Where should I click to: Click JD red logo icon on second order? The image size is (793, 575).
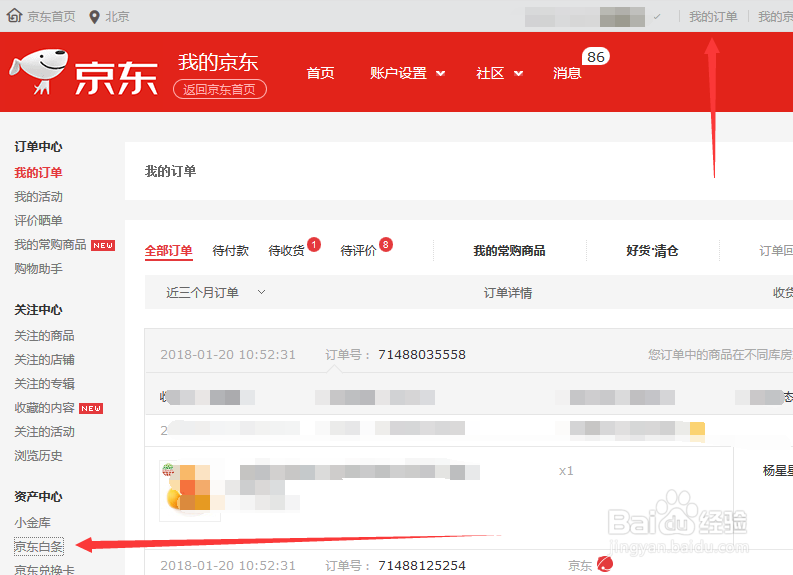click(605, 564)
